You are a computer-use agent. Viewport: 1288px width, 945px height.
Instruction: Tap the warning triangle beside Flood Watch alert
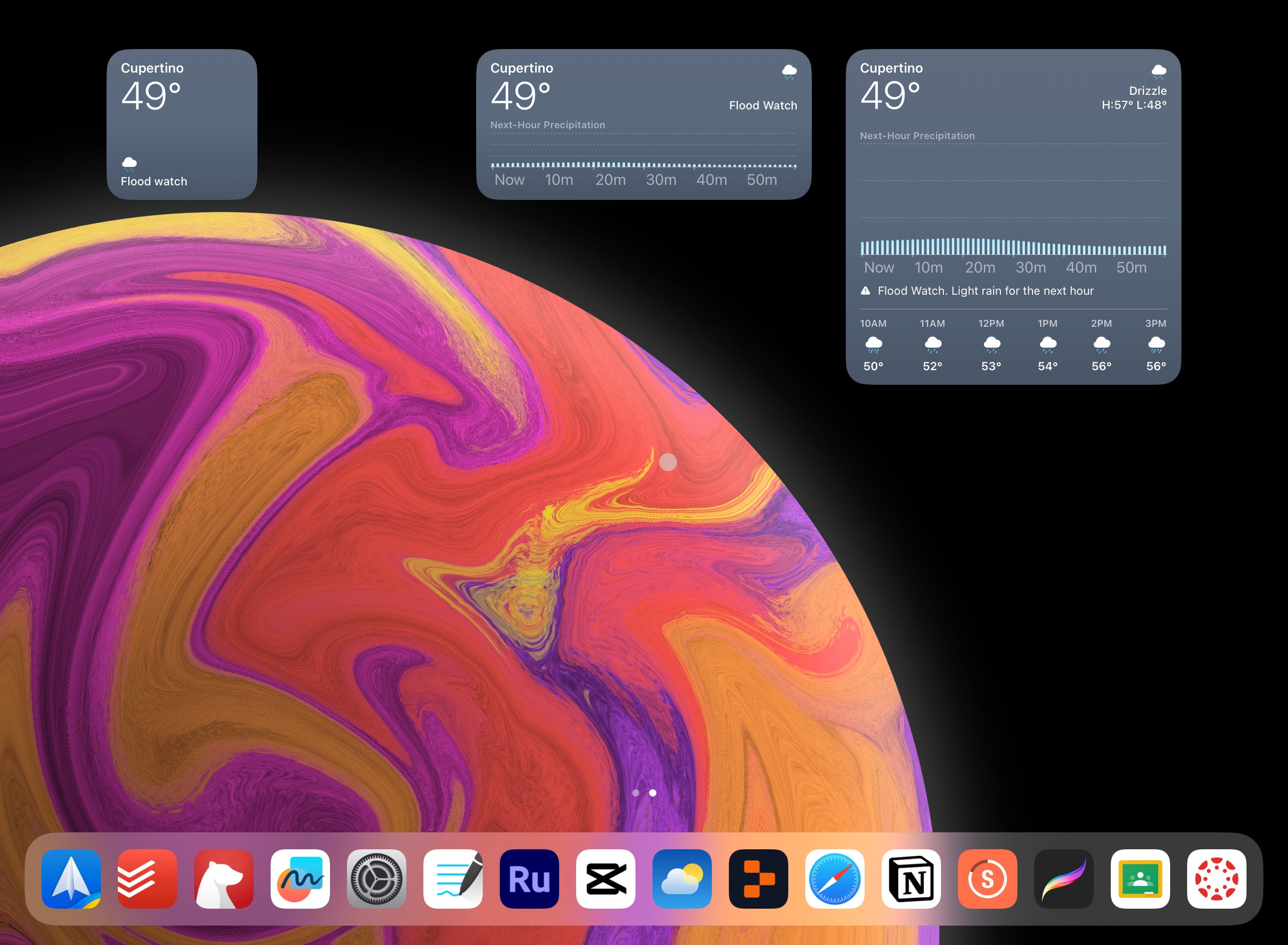pyautogui.click(x=865, y=290)
